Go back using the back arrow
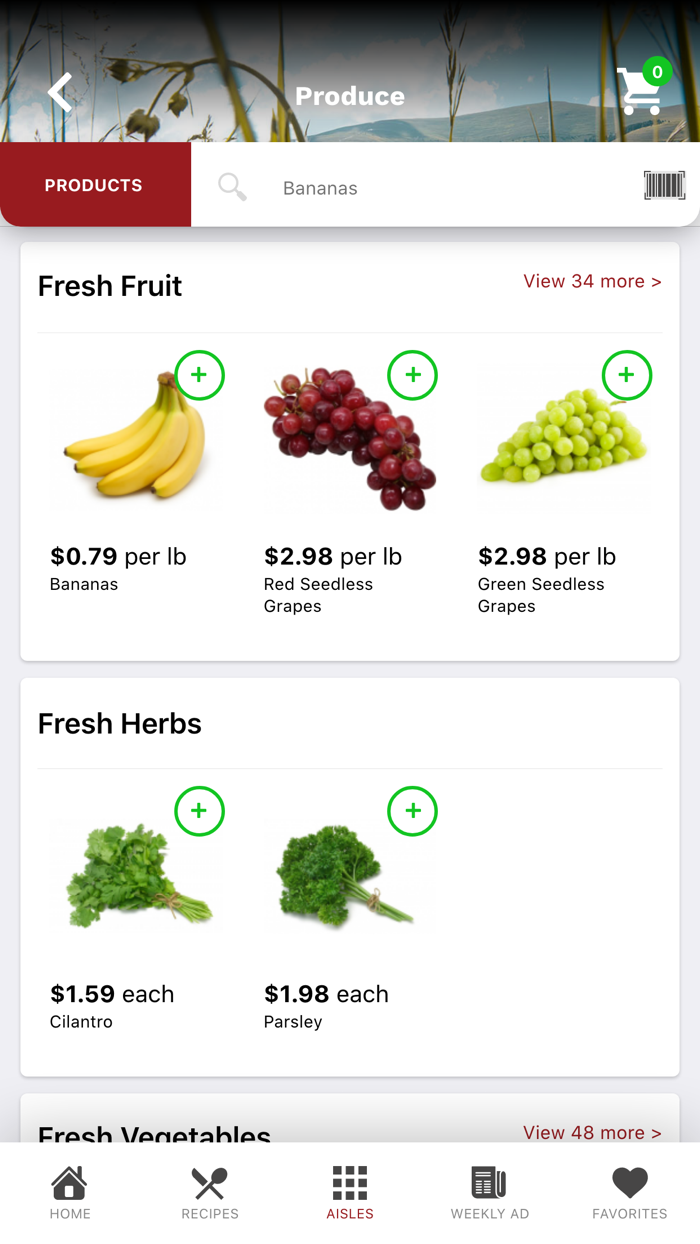The width and height of the screenshot is (700, 1244). pos(59,92)
